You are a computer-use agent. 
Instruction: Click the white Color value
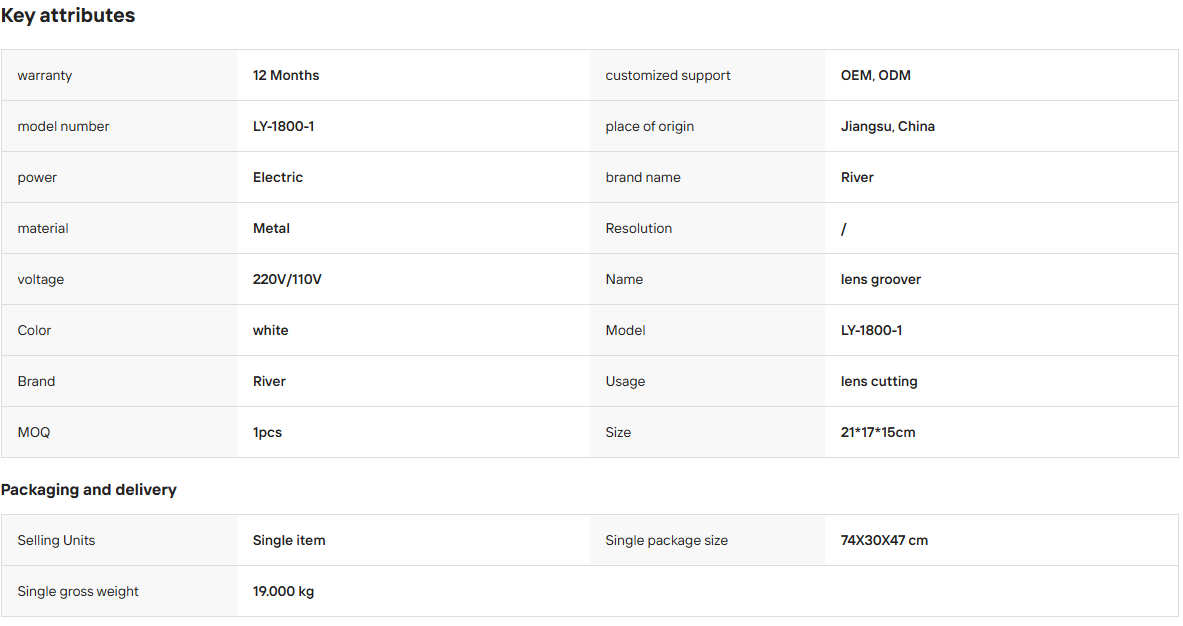[271, 330]
